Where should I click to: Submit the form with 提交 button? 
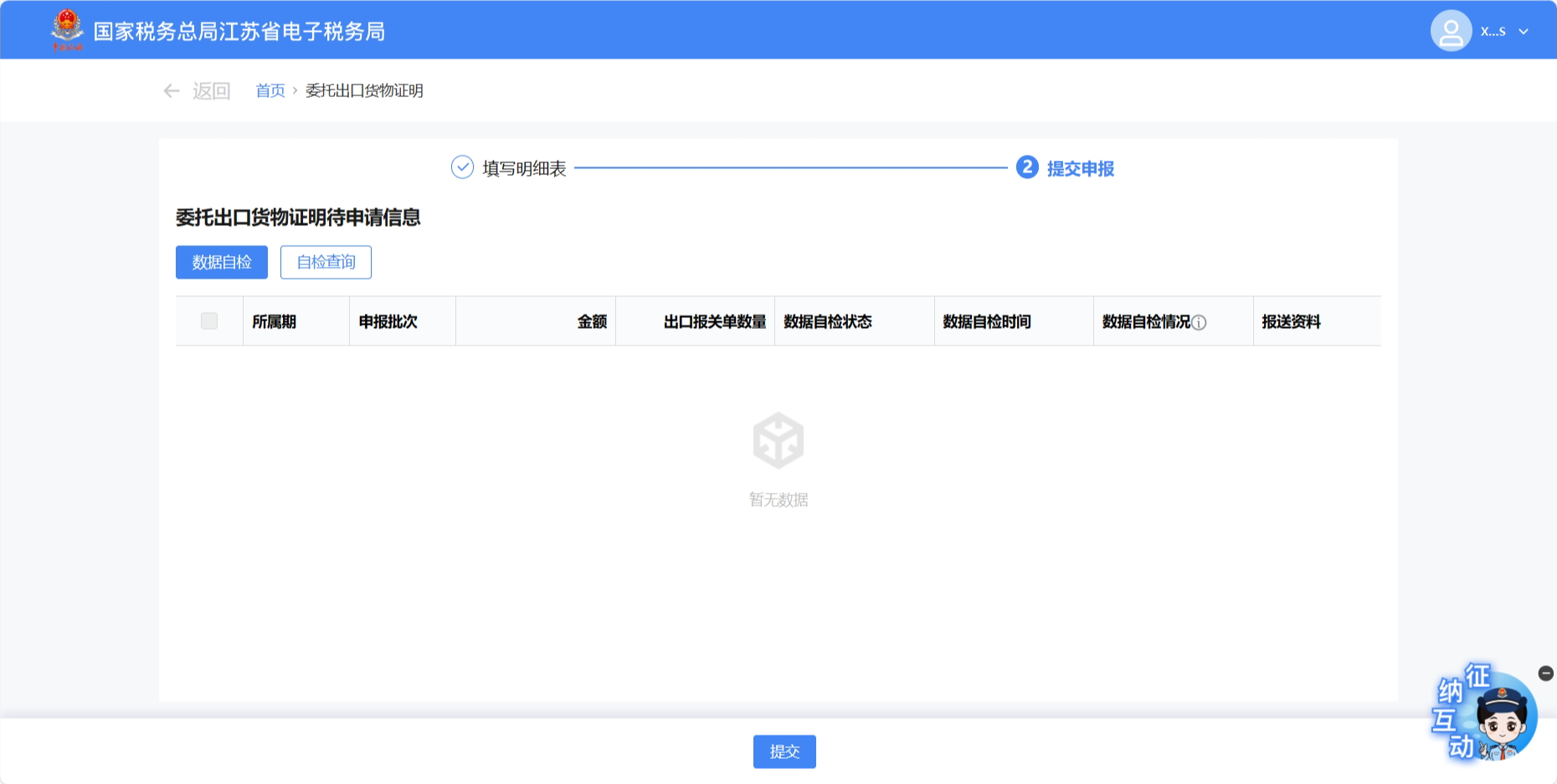[x=784, y=751]
